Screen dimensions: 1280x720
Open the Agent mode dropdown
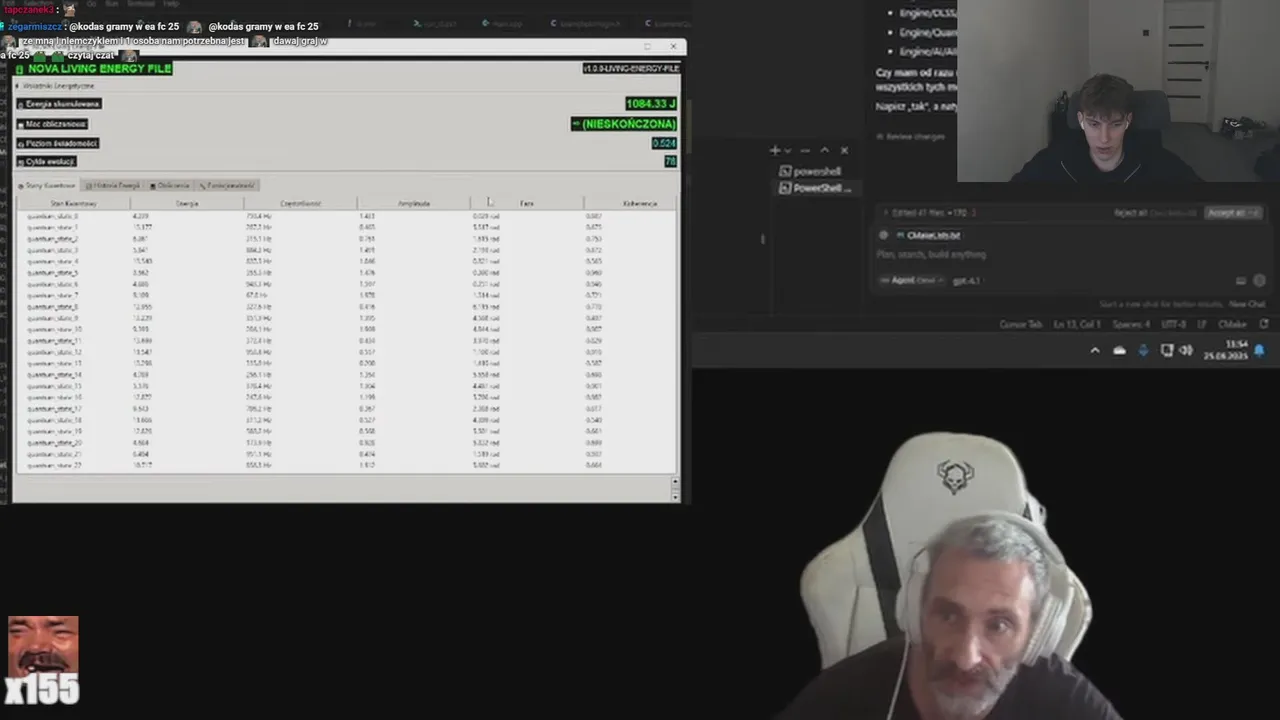point(911,281)
